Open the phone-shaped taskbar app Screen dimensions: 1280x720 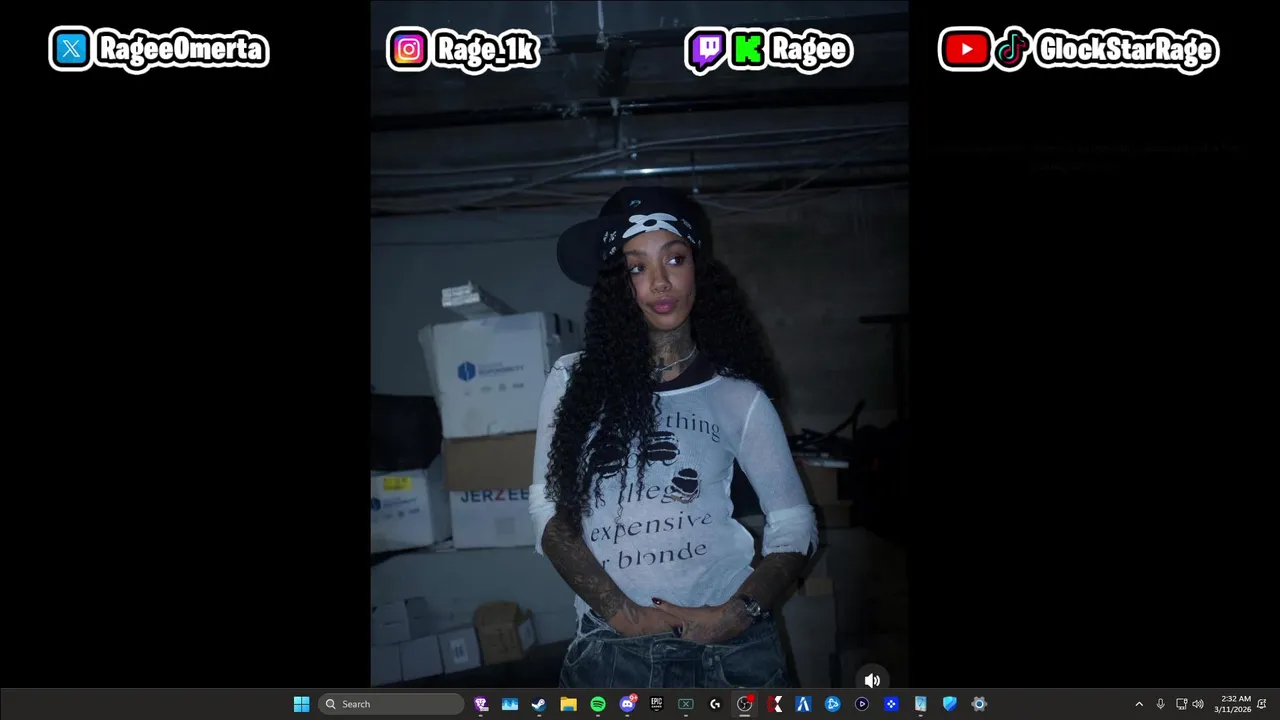[x=920, y=704]
